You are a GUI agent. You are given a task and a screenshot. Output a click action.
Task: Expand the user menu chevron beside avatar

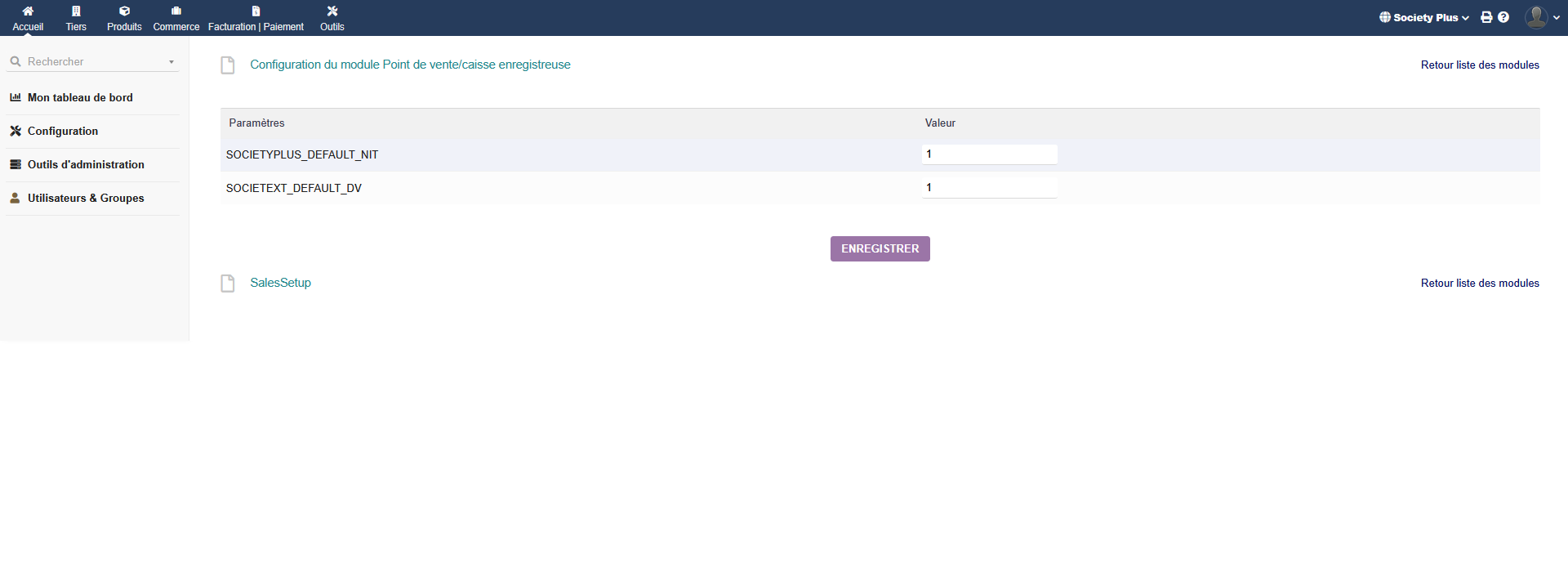1557,17
